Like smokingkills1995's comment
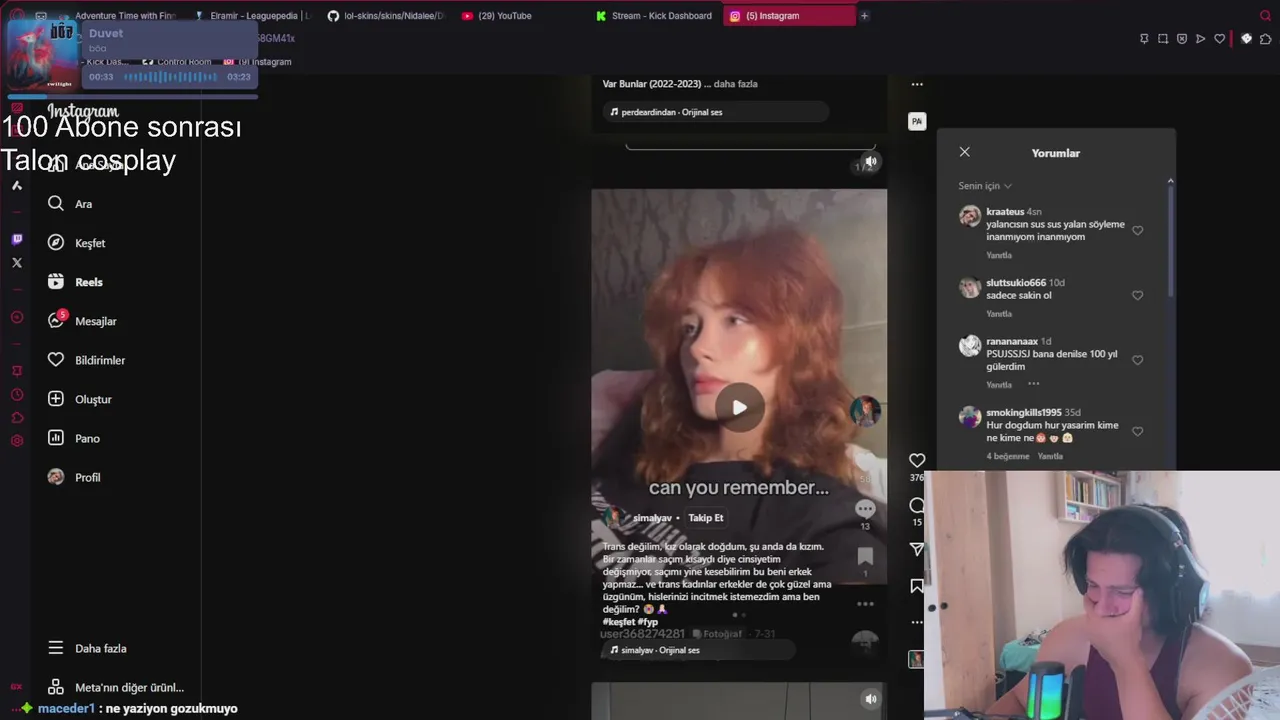Screen dimensions: 1280x720 (x=1137, y=431)
